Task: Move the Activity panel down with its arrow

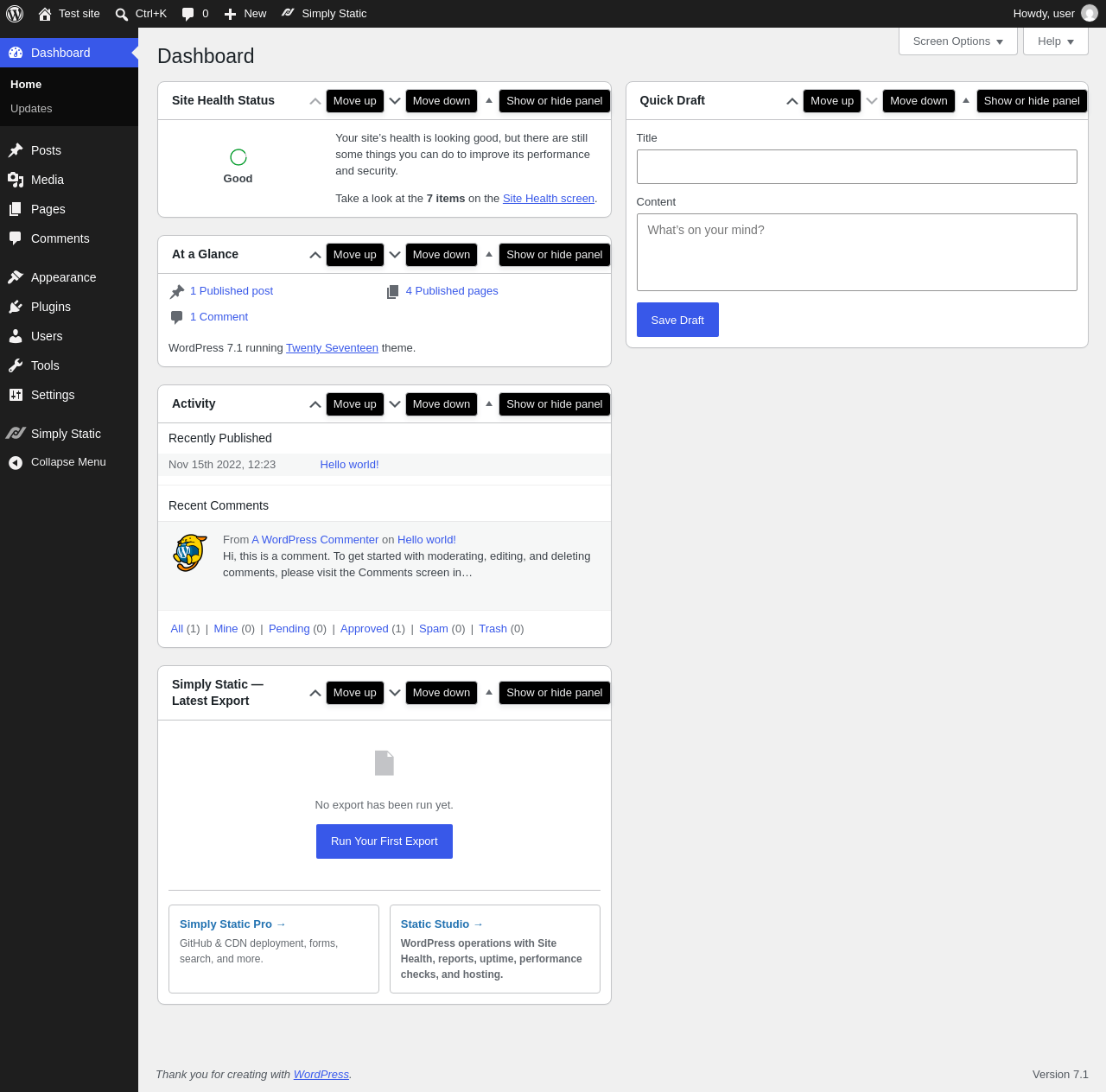Action: coord(395,404)
